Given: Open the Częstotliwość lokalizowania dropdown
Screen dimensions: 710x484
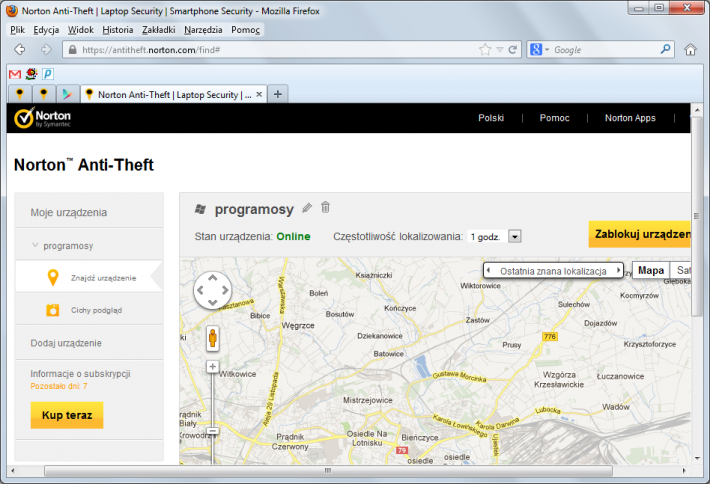Looking at the screenshot, I should coord(514,236).
